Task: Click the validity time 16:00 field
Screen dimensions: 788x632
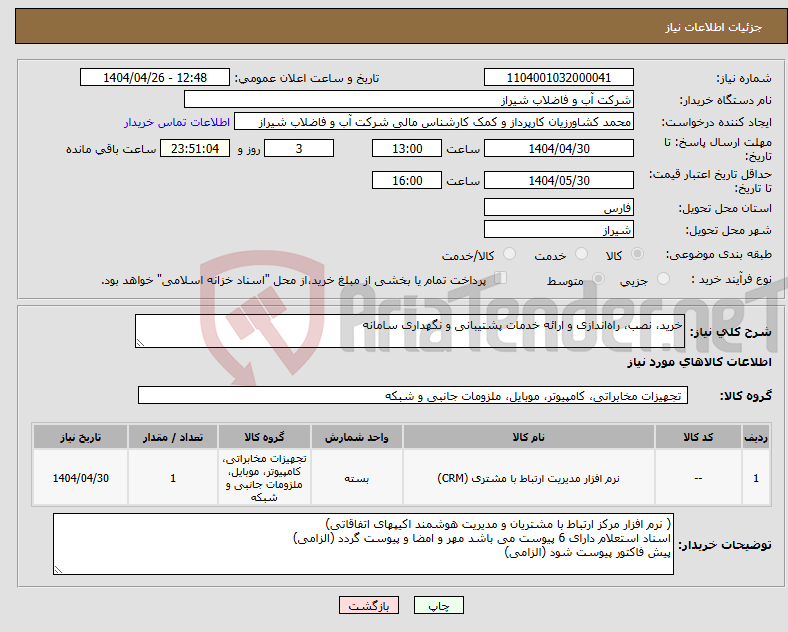Action: pyautogui.click(x=407, y=180)
